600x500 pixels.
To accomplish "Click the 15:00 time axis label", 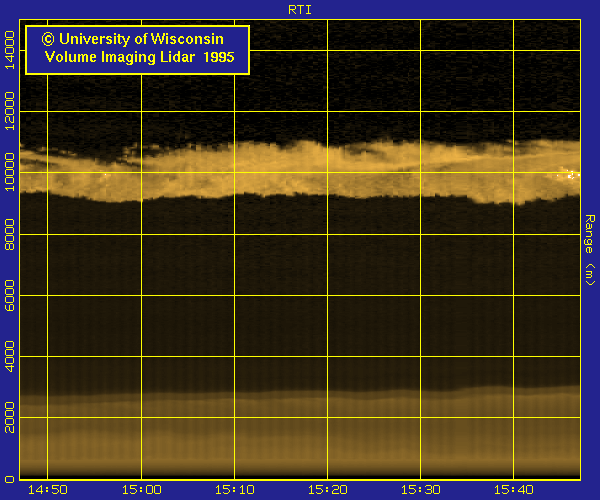I will coord(142,490).
